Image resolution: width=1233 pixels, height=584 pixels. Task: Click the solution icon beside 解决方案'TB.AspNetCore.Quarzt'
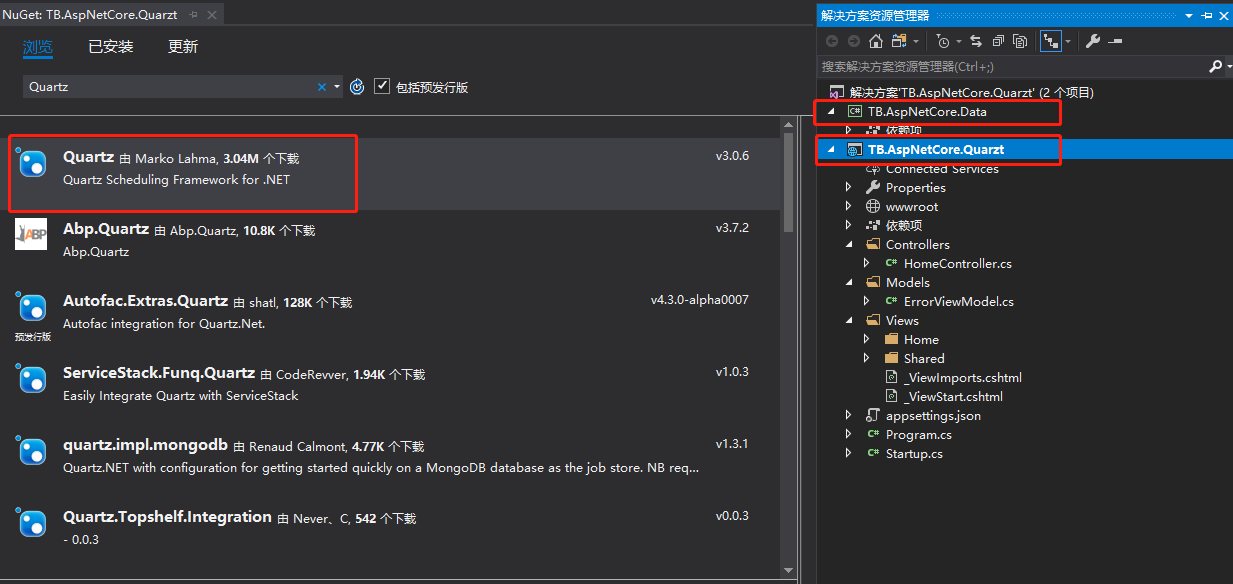click(837, 92)
